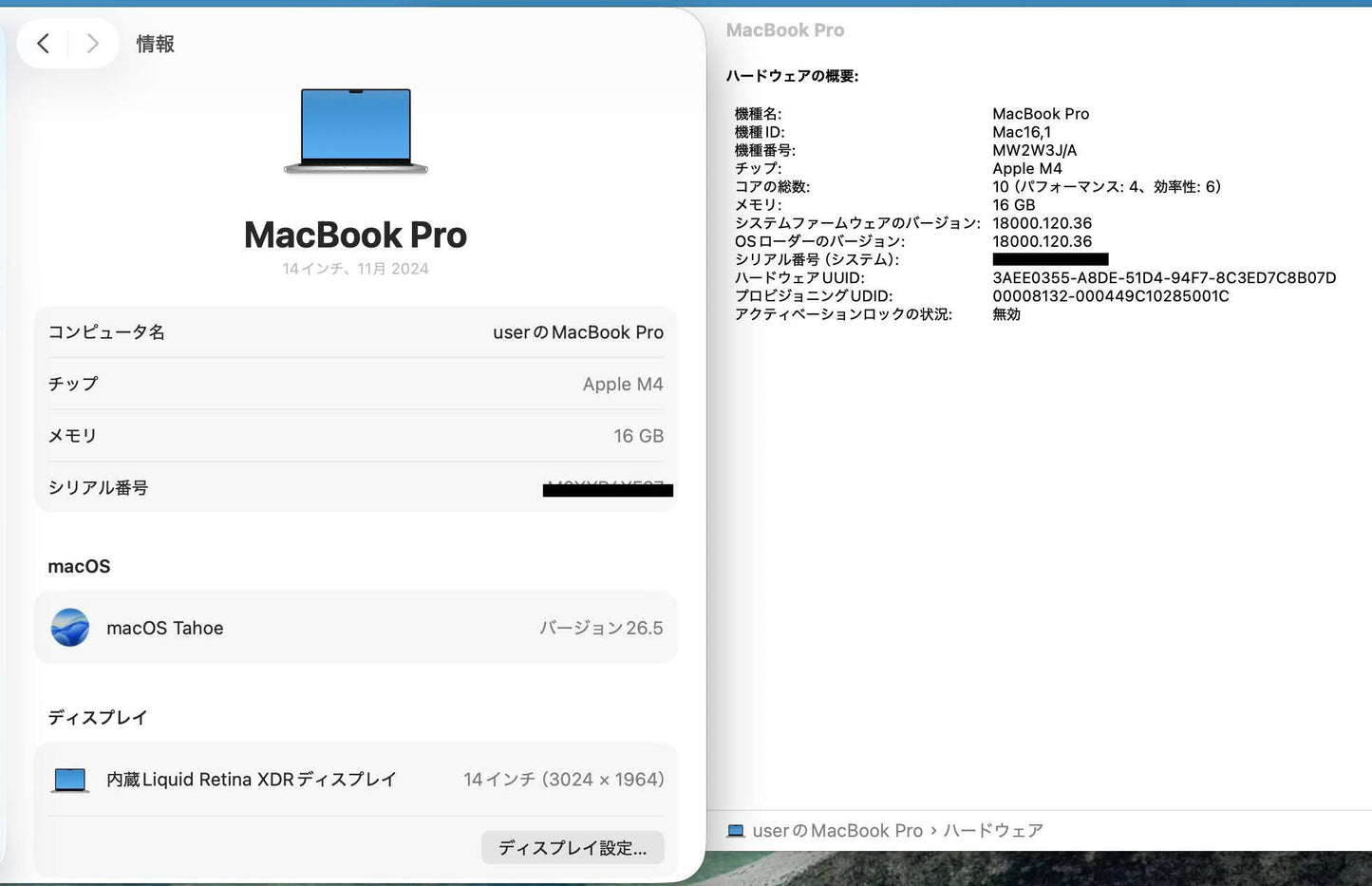
Task: Click the コンピュータ名 row label
Action: pos(106,332)
